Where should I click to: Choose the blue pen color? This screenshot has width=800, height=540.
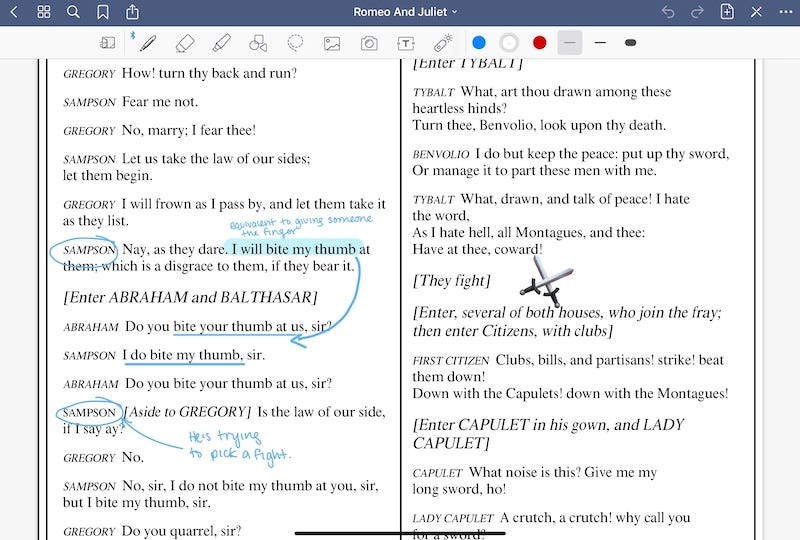click(479, 43)
